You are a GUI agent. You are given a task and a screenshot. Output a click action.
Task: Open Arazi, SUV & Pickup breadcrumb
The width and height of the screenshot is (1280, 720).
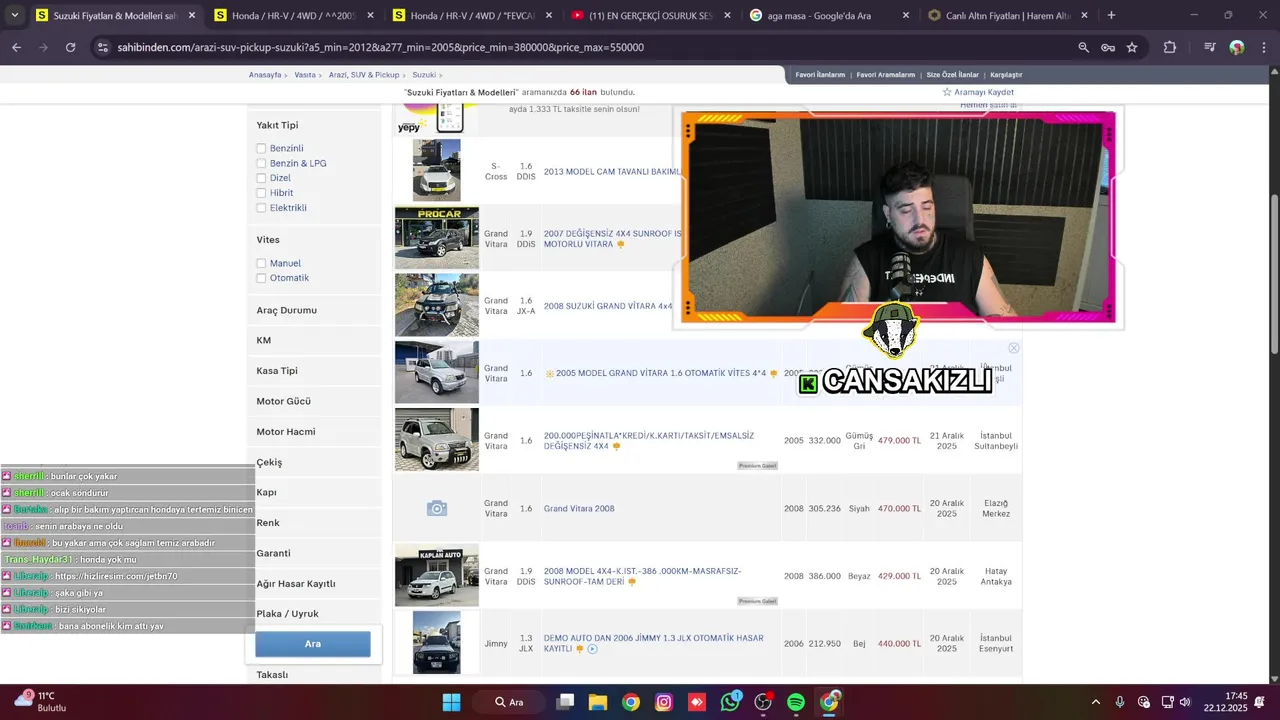(364, 75)
